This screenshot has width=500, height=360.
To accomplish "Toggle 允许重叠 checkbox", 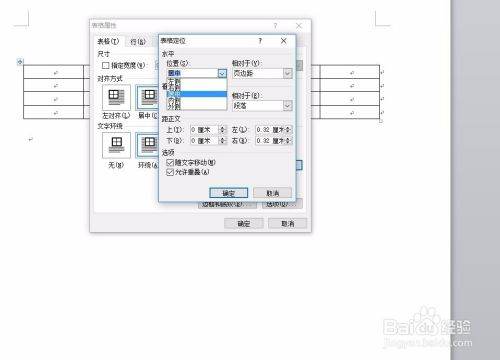I will point(170,172).
